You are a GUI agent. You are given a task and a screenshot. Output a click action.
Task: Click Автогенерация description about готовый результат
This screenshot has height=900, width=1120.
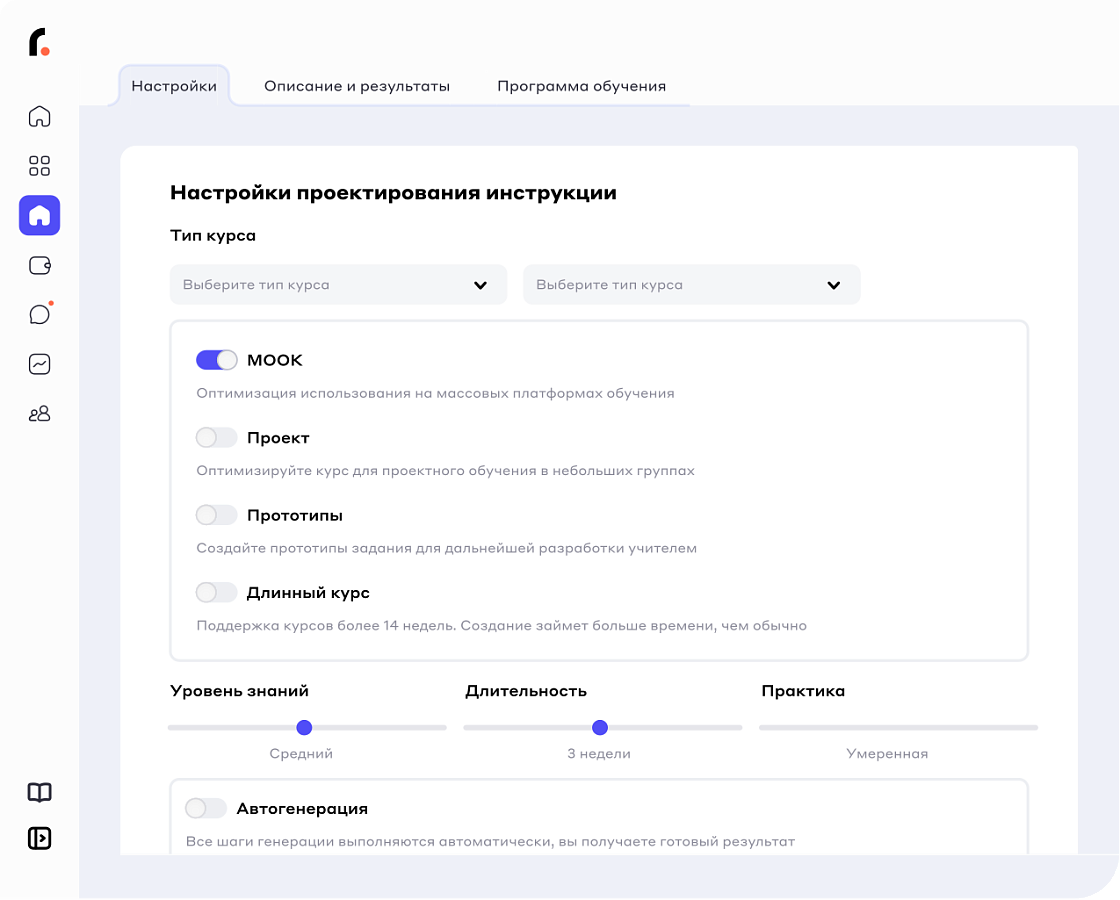[x=490, y=841]
